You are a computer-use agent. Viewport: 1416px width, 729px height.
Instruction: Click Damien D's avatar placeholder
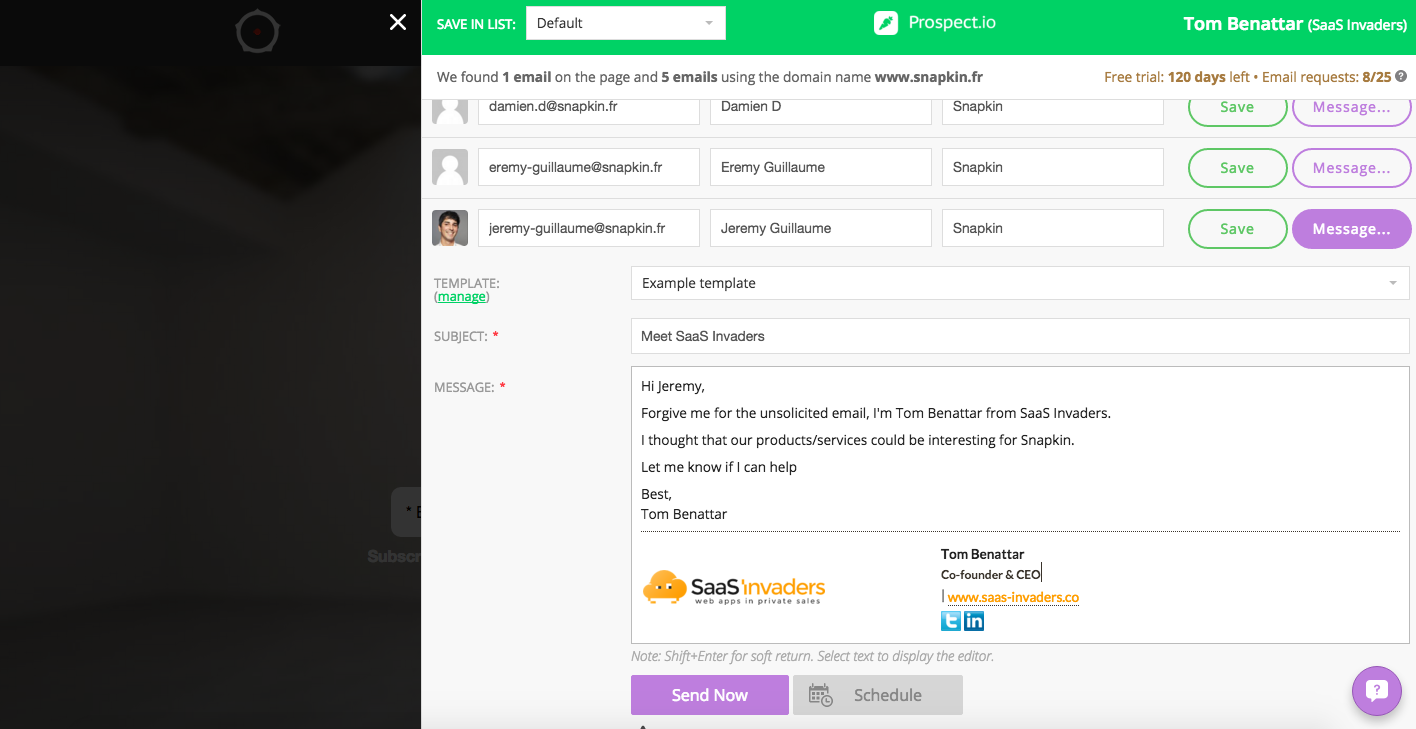[x=450, y=111]
